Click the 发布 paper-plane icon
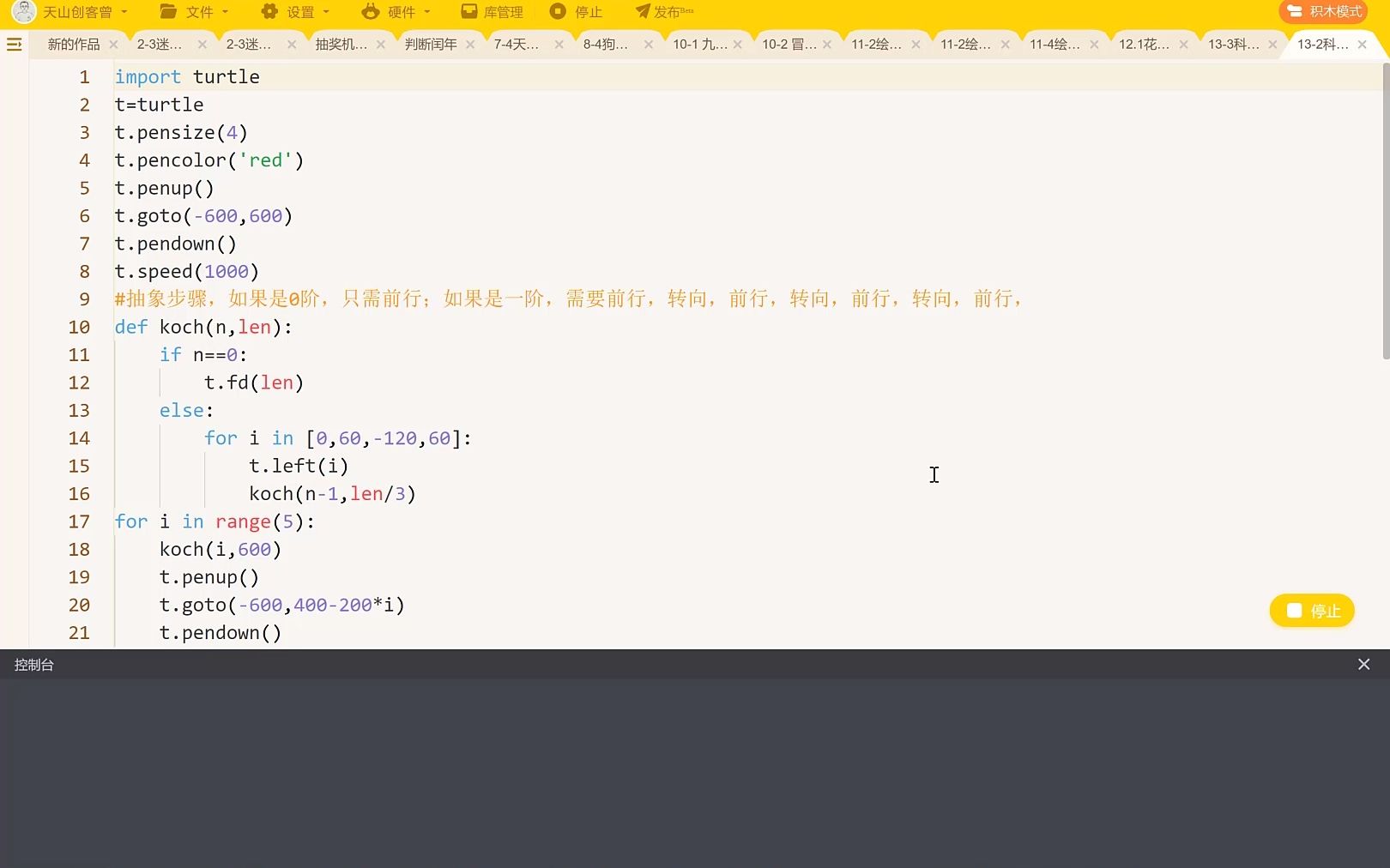Viewport: 1390px width, 868px height. [641, 11]
